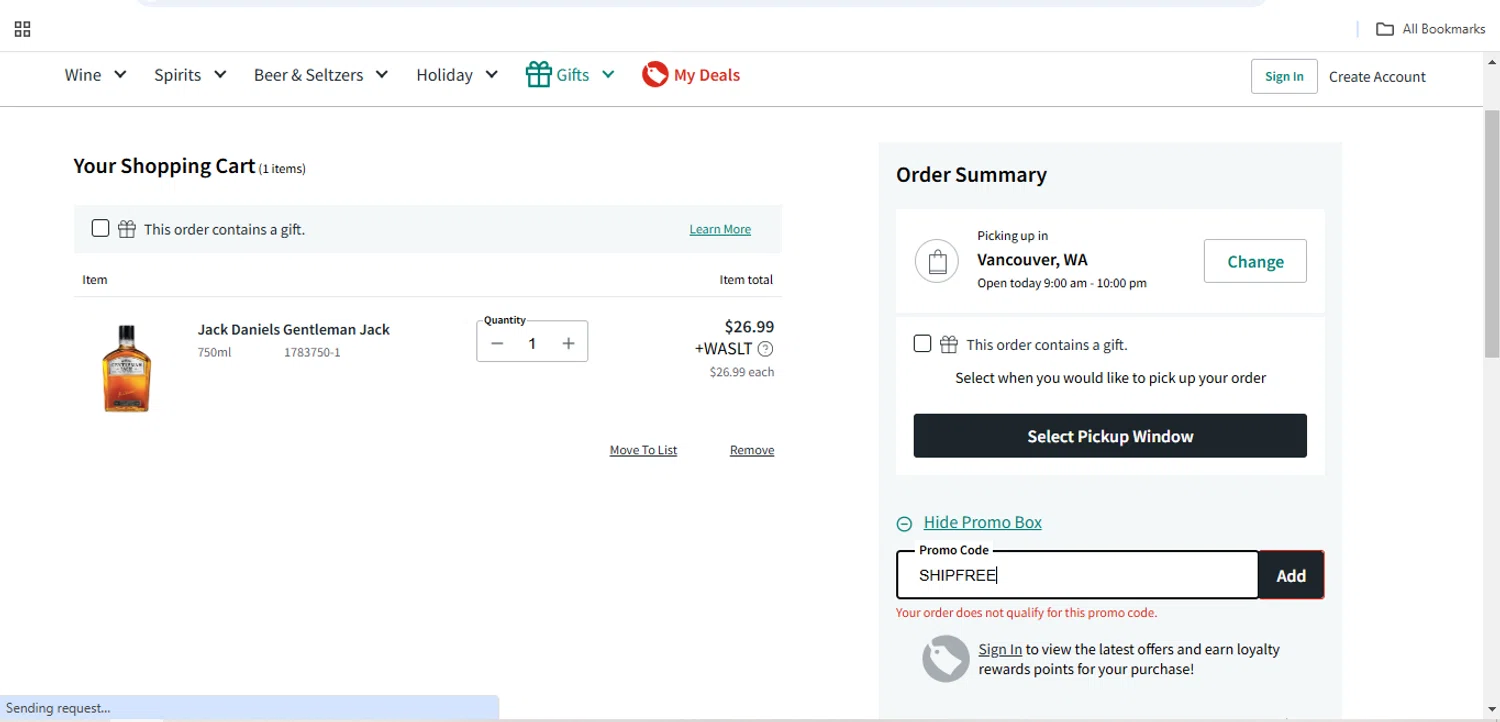
Task: Click the item number 1783750-1
Action: click(312, 352)
